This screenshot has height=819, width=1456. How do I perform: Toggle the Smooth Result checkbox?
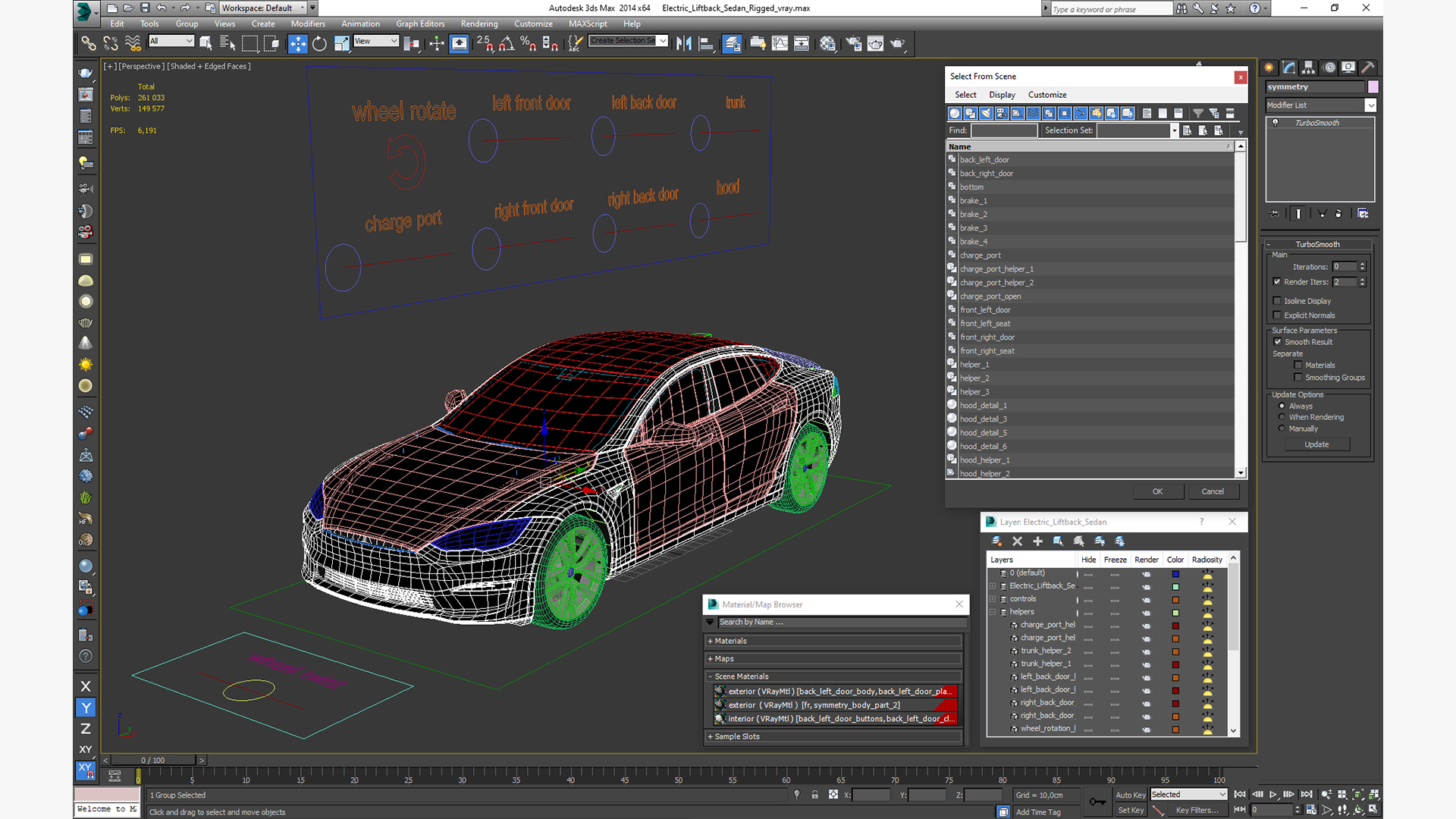coord(1278,341)
